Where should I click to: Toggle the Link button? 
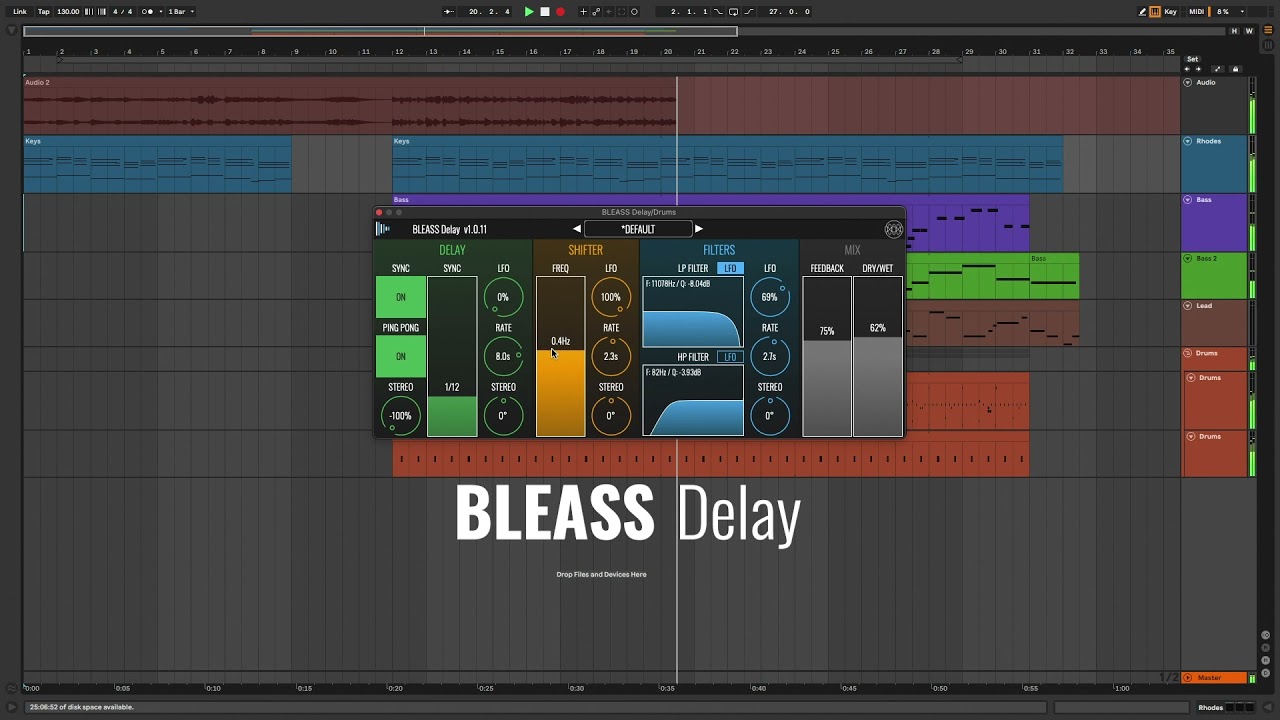click(20, 12)
